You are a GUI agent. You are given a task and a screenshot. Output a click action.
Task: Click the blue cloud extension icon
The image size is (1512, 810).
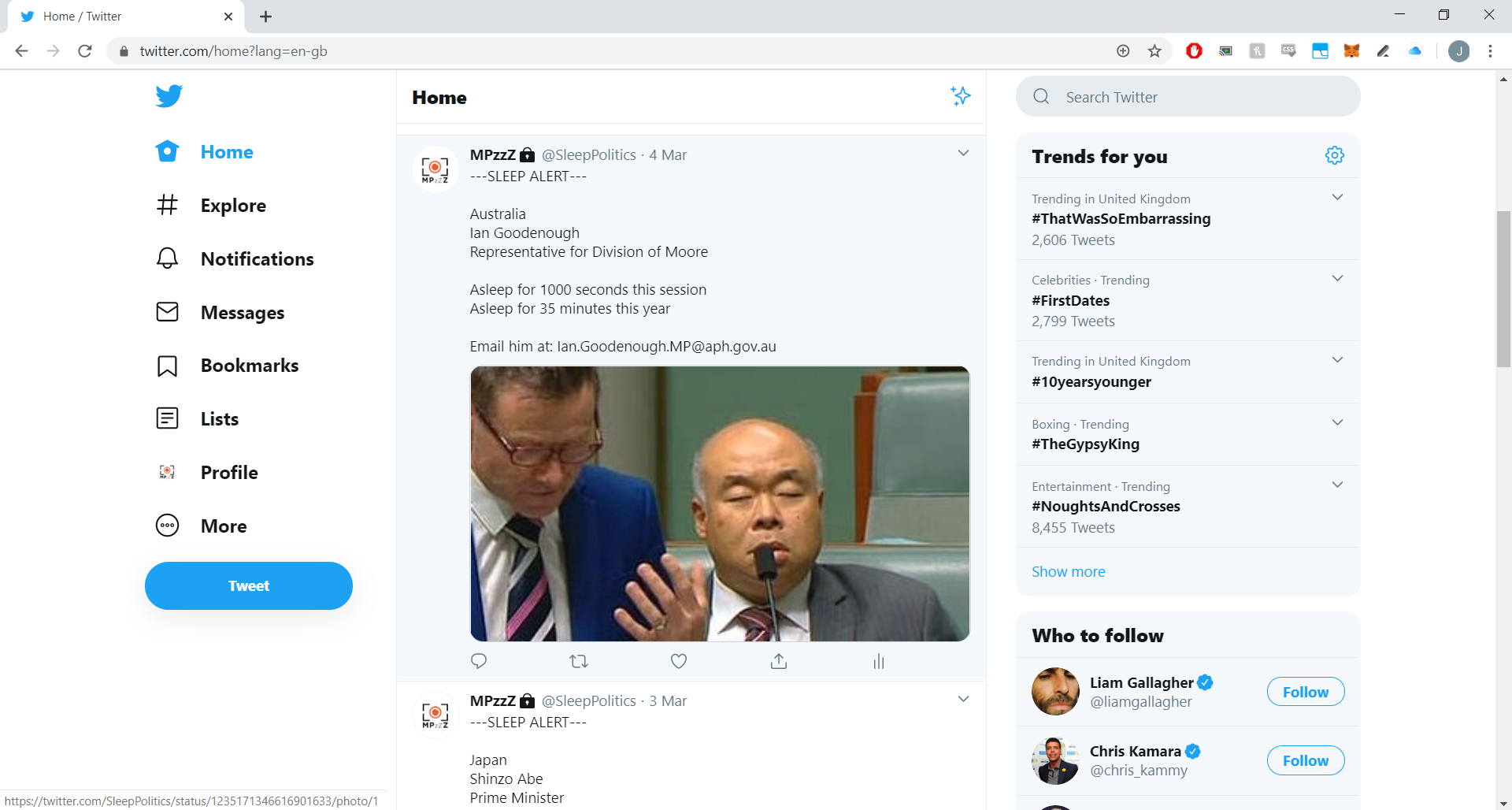tap(1415, 51)
